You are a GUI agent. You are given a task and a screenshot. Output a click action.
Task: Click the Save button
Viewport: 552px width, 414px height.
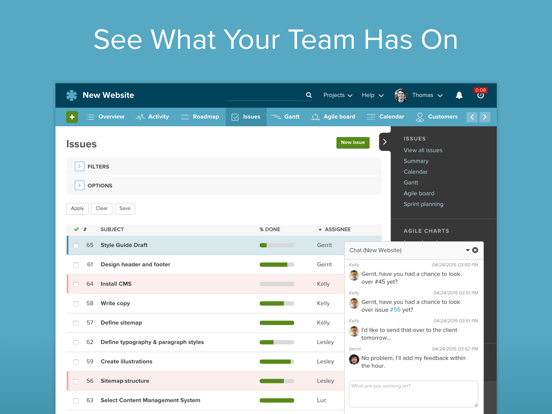click(x=125, y=208)
